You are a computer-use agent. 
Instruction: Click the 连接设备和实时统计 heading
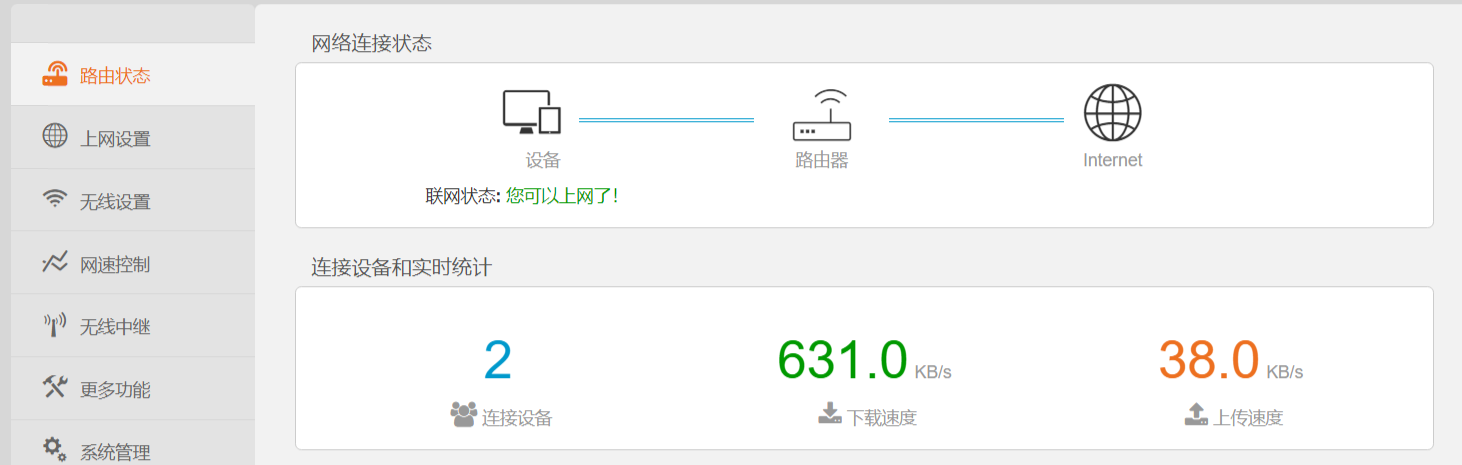coord(402,267)
